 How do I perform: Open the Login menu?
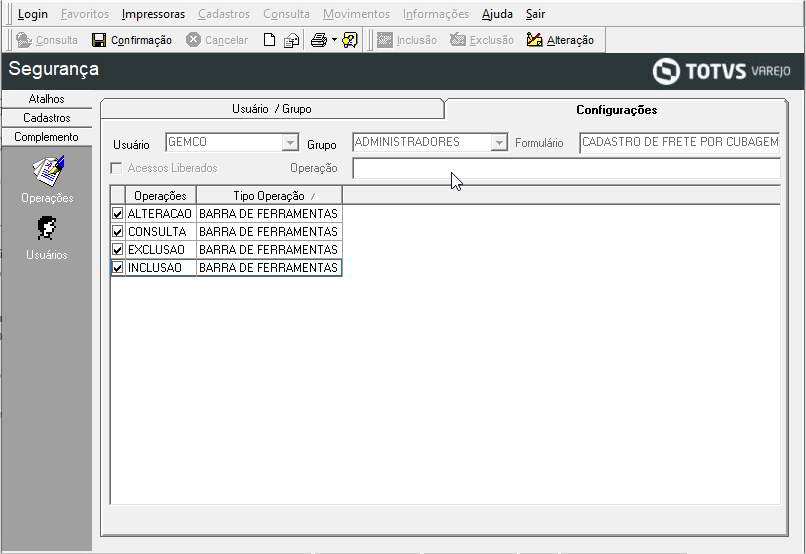(33, 14)
